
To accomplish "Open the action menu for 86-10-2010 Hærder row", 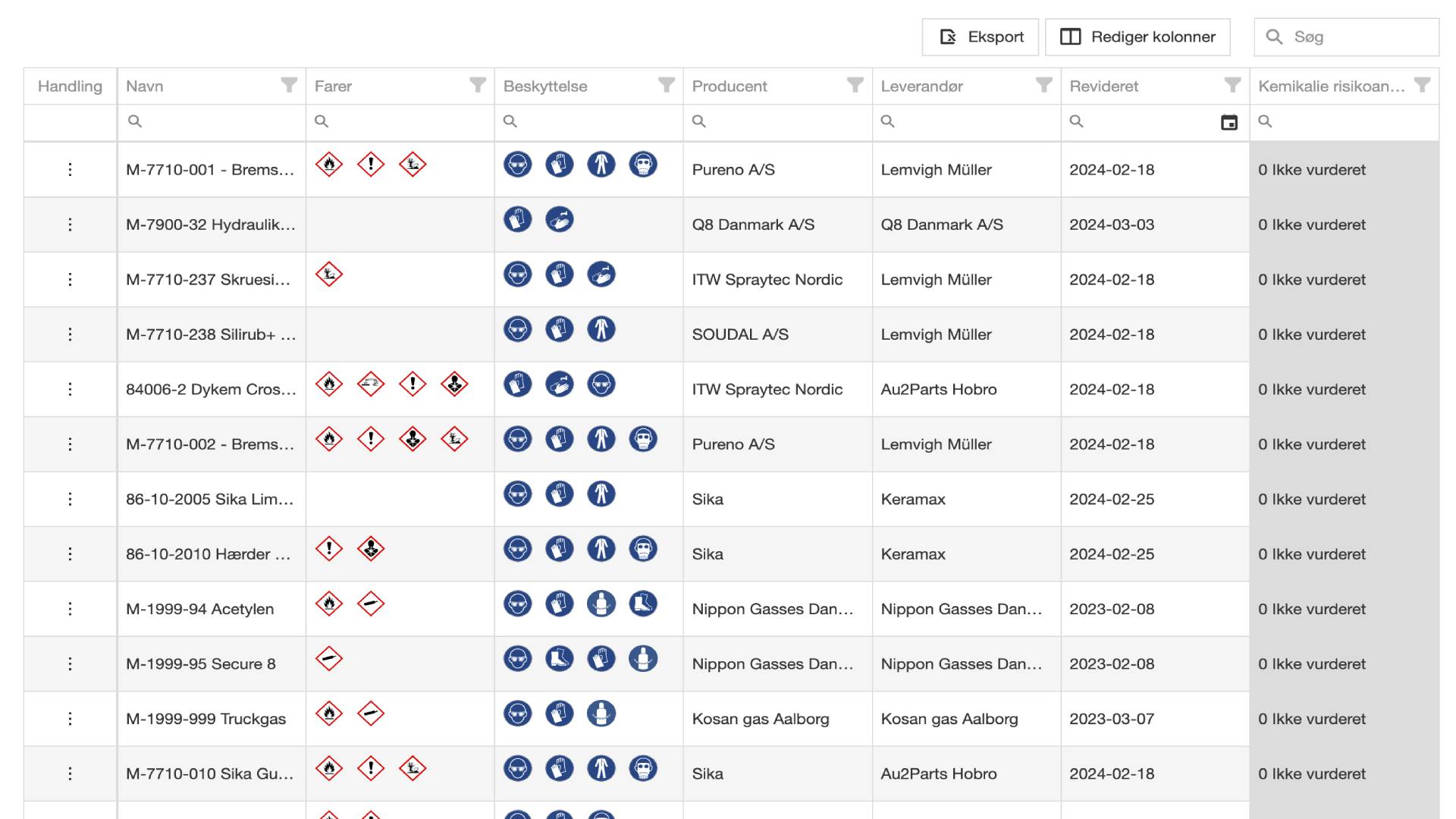I will coord(70,554).
